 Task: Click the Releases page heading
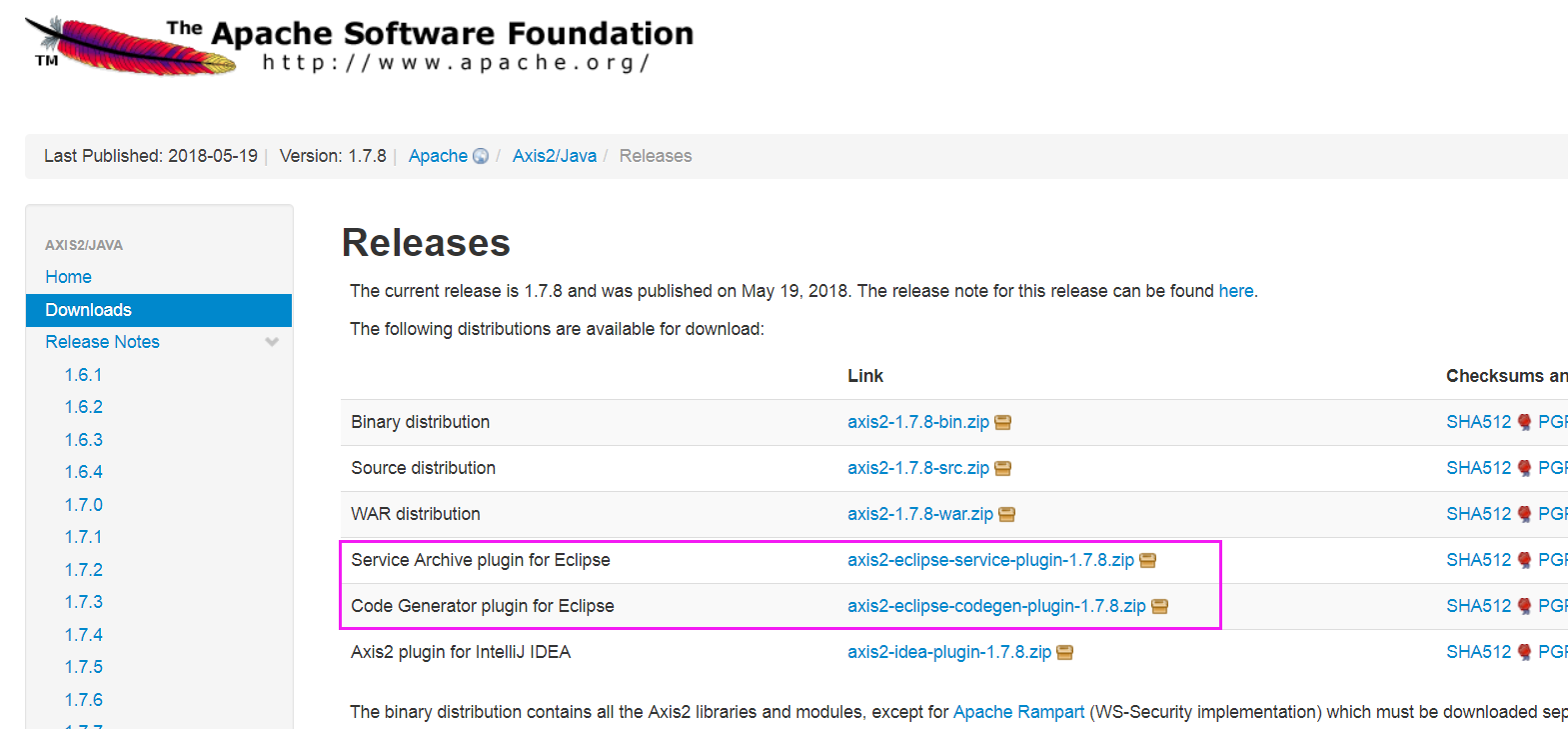pos(426,243)
